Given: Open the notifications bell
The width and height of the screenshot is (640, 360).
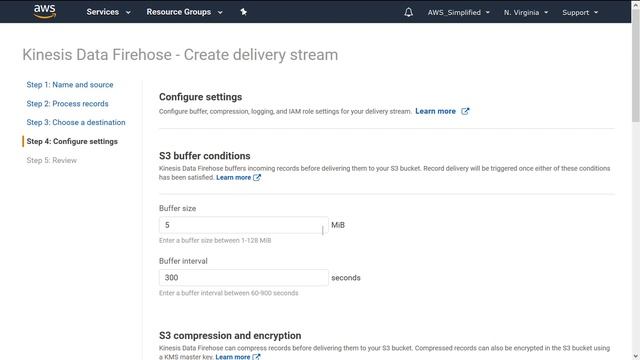Looking at the screenshot, I should [408, 12].
